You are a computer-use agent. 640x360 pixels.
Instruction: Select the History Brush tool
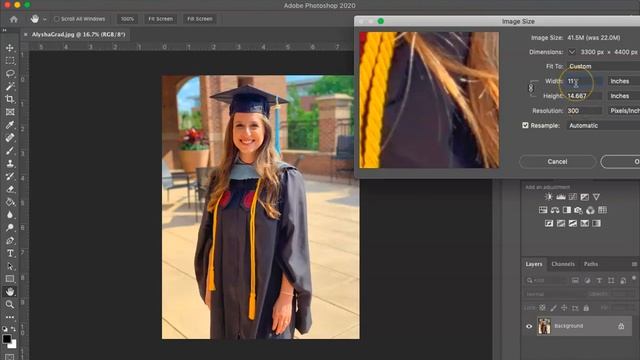pos(10,176)
